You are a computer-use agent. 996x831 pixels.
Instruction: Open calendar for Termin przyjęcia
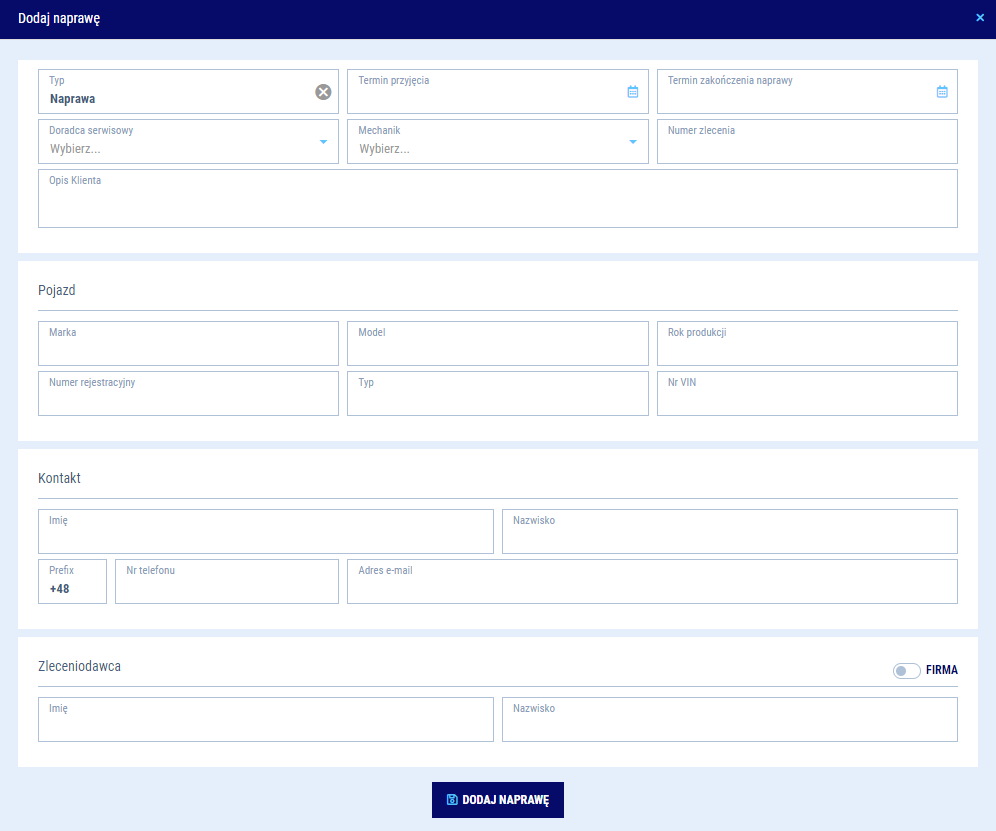pyautogui.click(x=632, y=92)
